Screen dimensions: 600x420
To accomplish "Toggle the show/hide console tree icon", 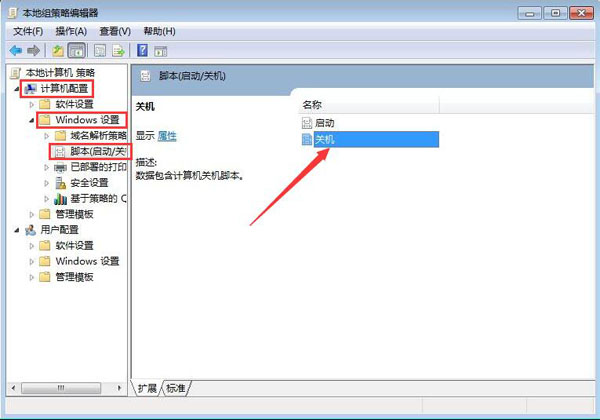I will pos(77,50).
